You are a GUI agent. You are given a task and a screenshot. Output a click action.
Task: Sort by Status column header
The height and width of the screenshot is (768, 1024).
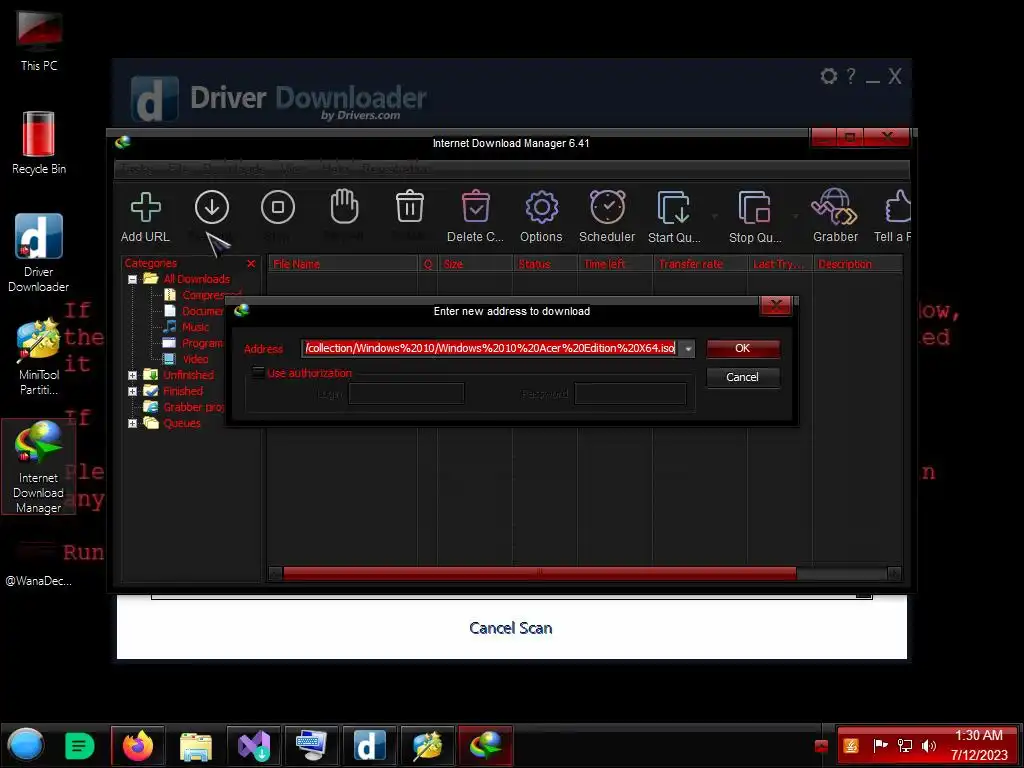pyautogui.click(x=545, y=264)
